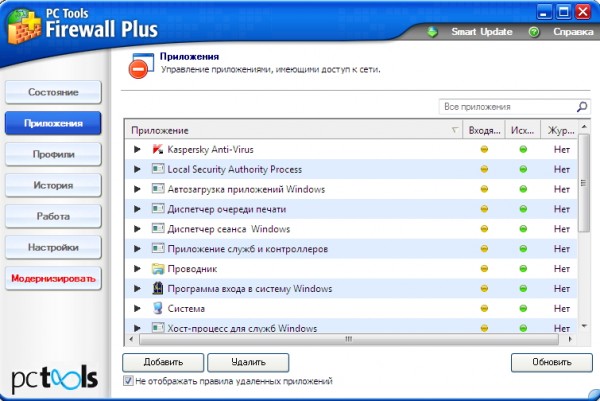Expand the Диспетчер сеанса Windows row
This screenshot has width=600, height=401.
tap(137, 229)
